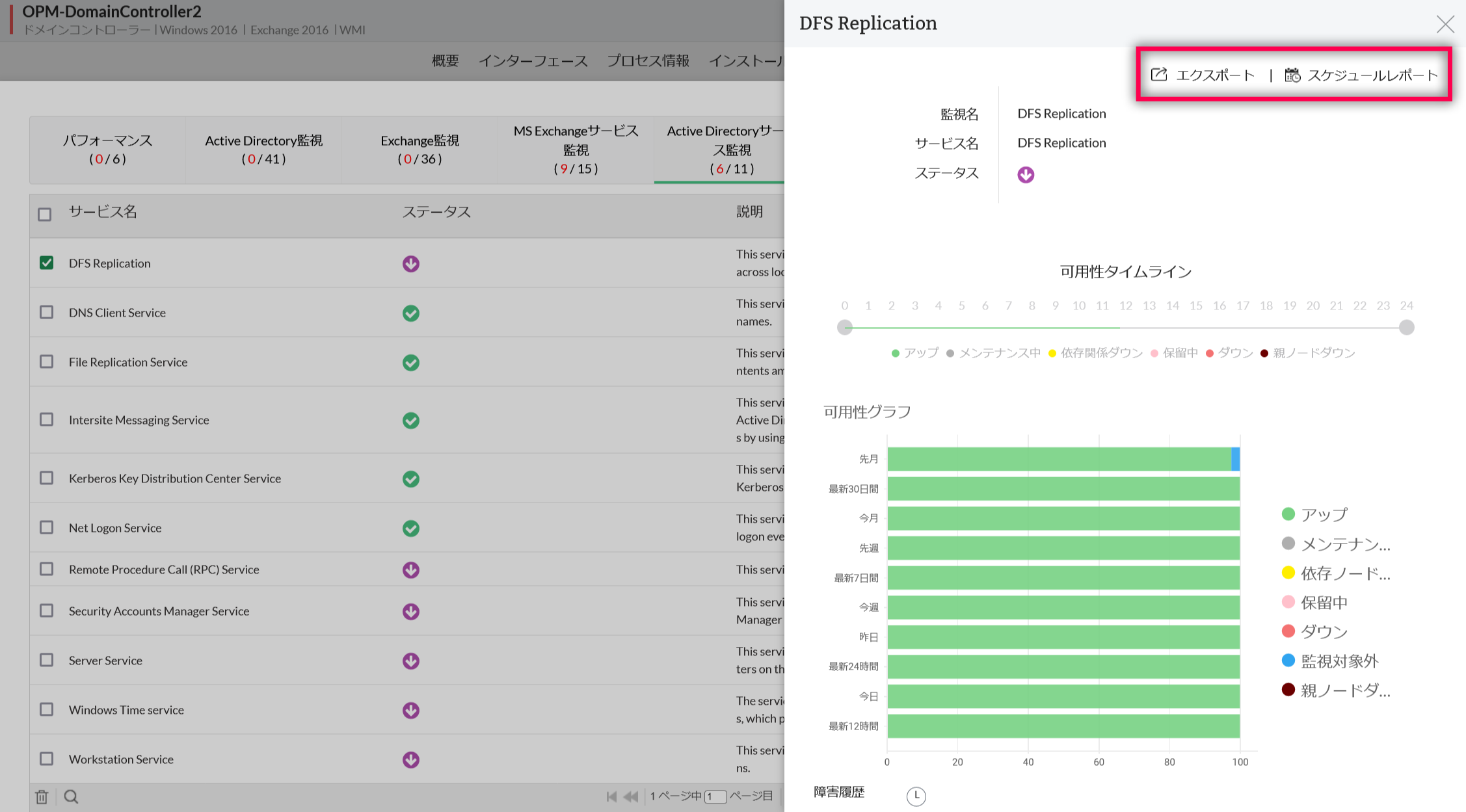The height and width of the screenshot is (812, 1466).
Task: Click the Schedule Report calendar icon
Action: tap(1292, 75)
